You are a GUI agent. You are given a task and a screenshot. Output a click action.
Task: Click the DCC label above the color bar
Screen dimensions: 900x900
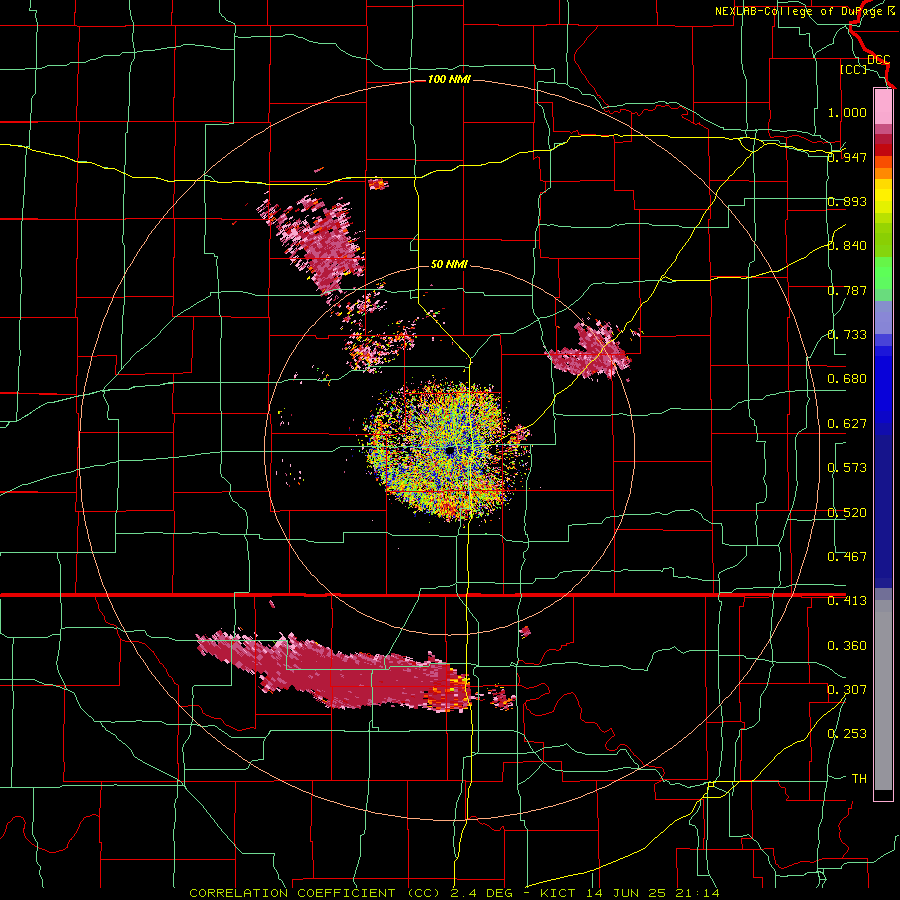[878, 59]
